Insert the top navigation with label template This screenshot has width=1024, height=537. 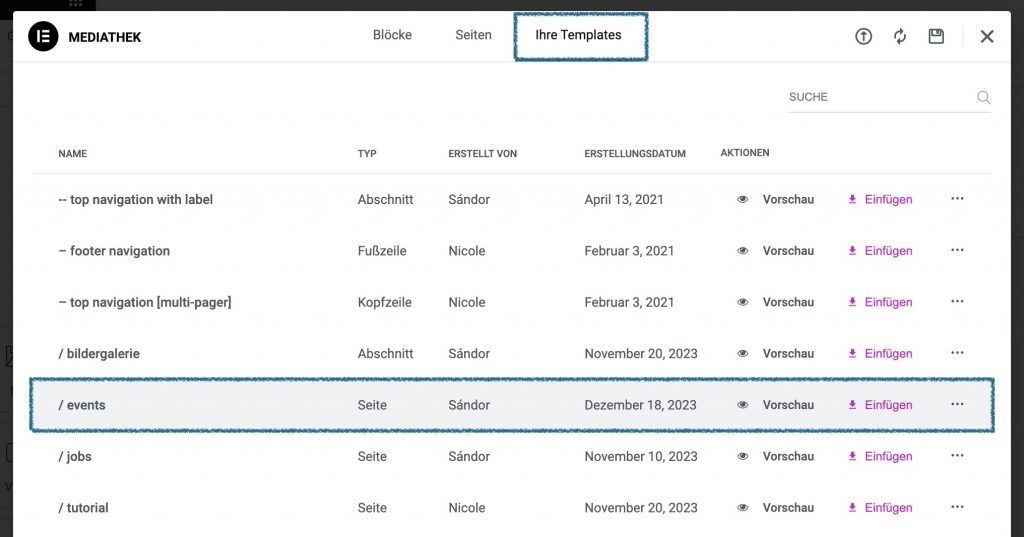click(x=880, y=200)
